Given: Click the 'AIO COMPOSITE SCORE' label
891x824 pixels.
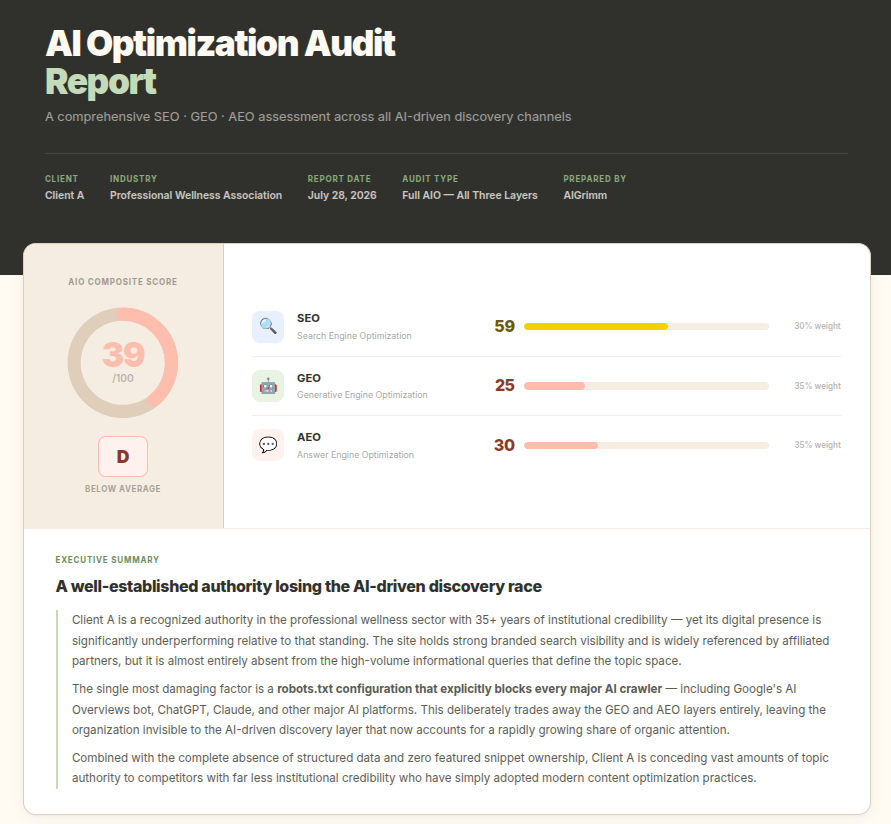Looking at the screenshot, I should pos(123,282).
